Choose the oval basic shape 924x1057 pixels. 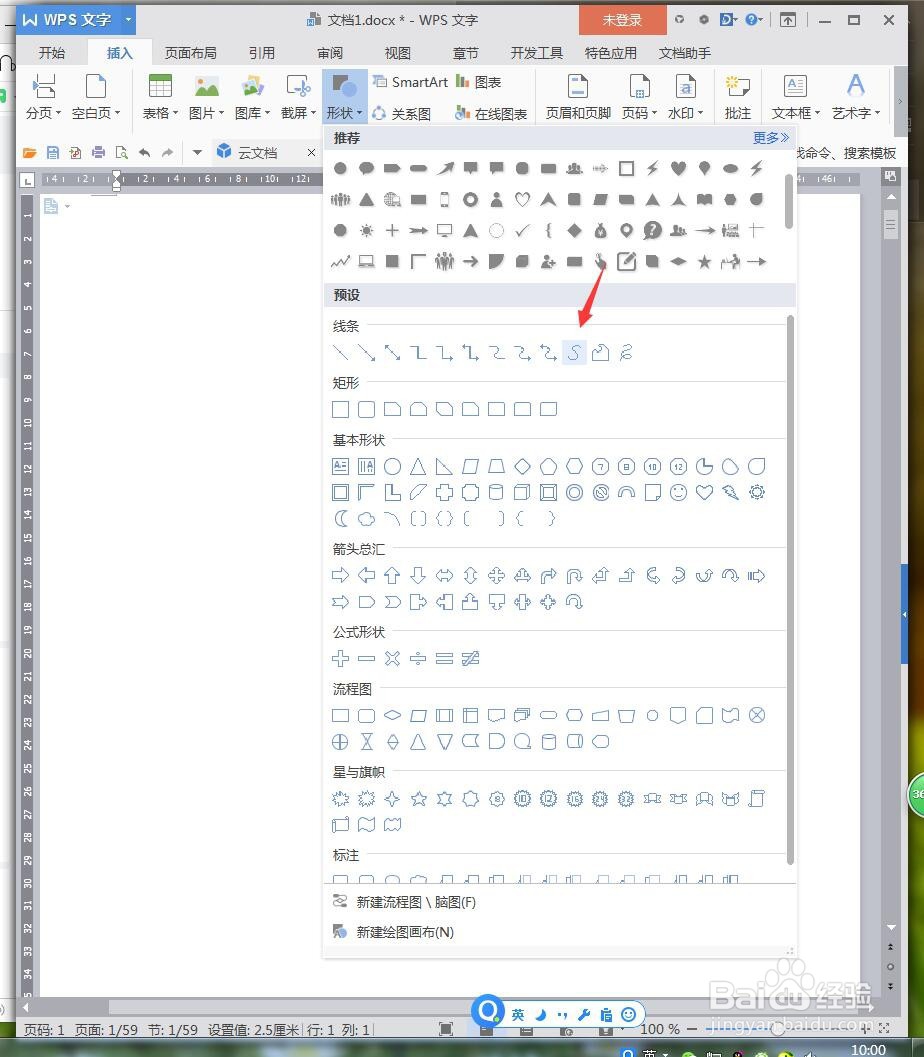(392, 466)
